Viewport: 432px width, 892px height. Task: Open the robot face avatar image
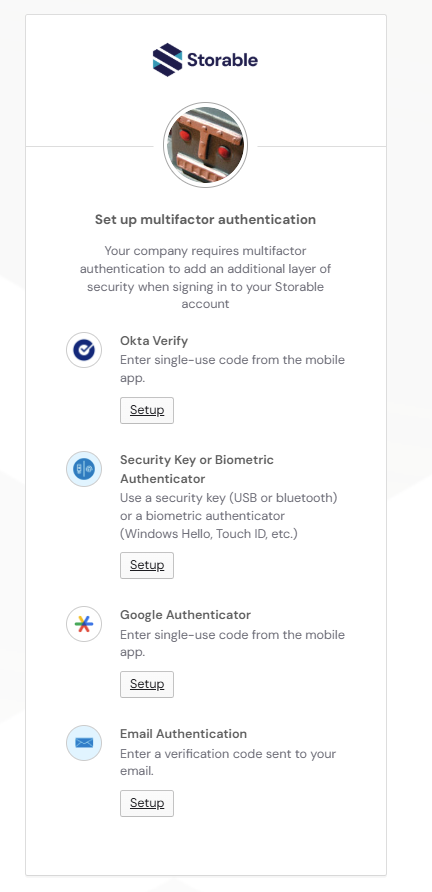(x=205, y=145)
